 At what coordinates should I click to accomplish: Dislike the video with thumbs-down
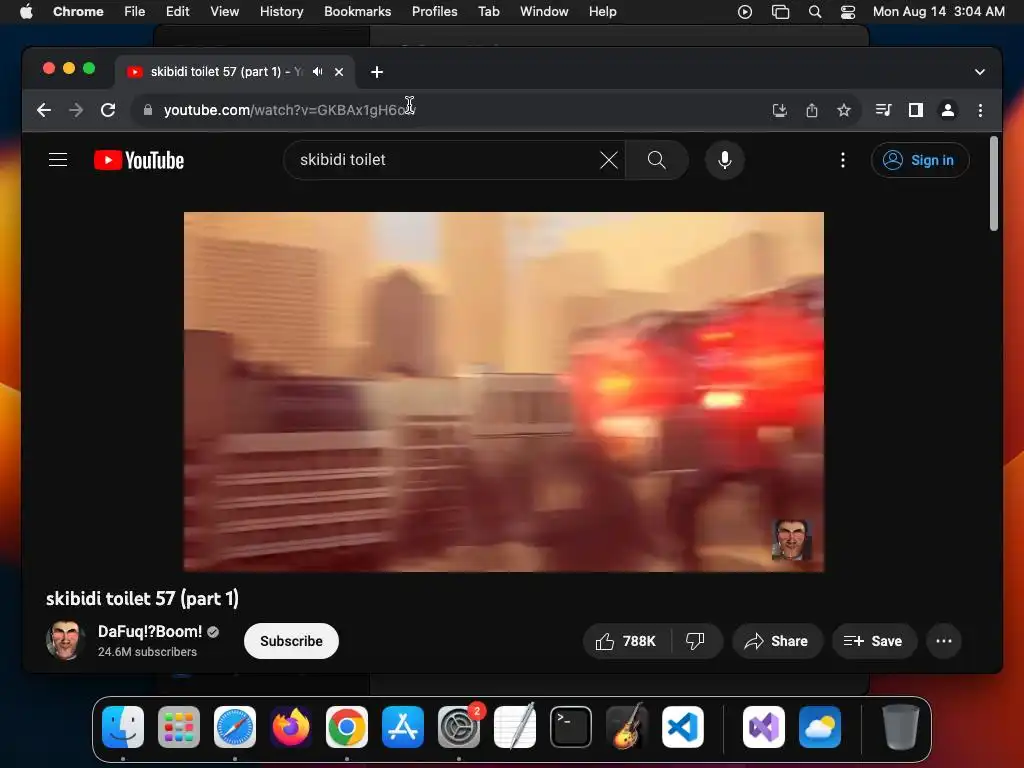[x=696, y=641]
